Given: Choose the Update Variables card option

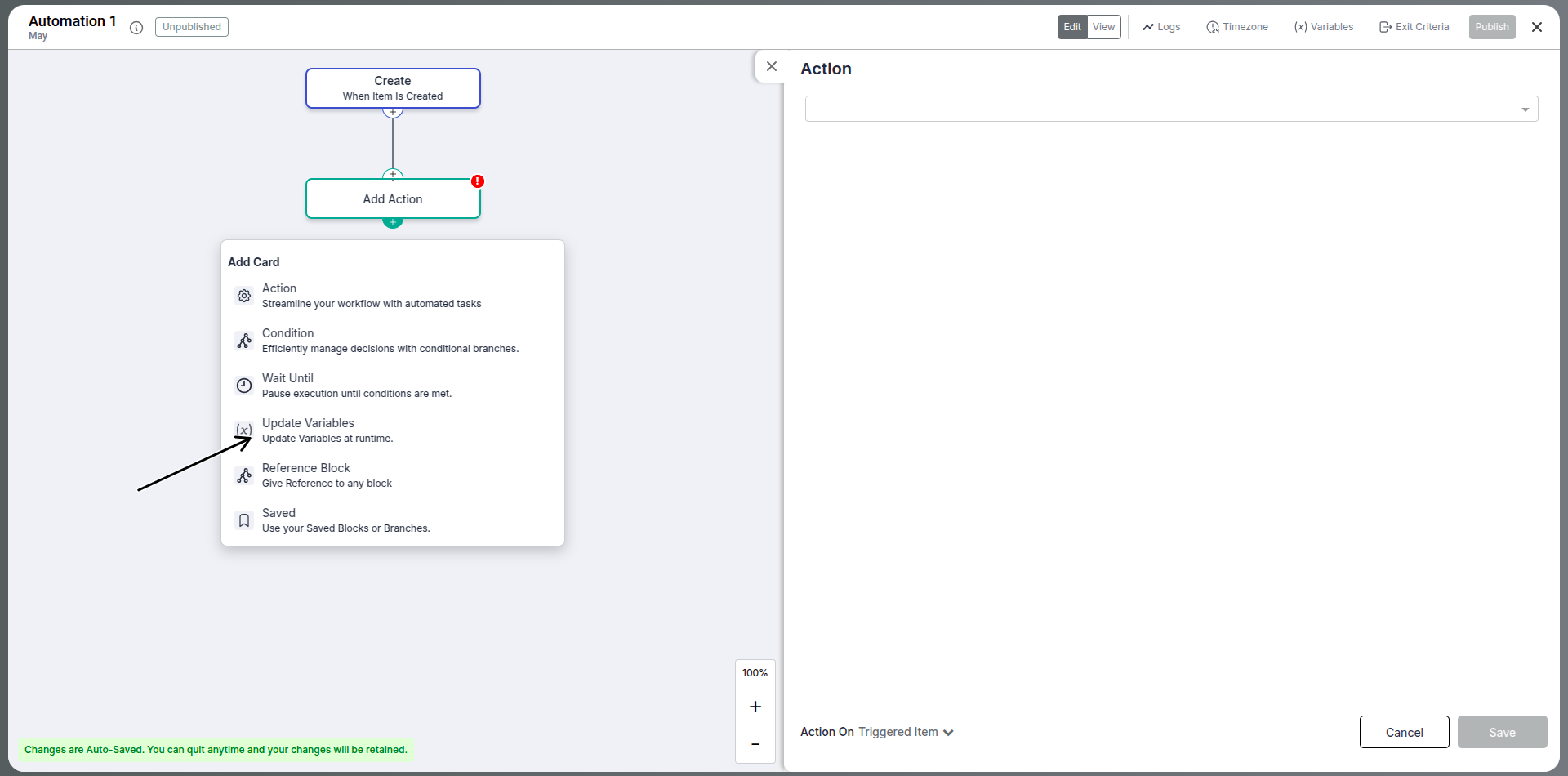Looking at the screenshot, I should (393, 430).
